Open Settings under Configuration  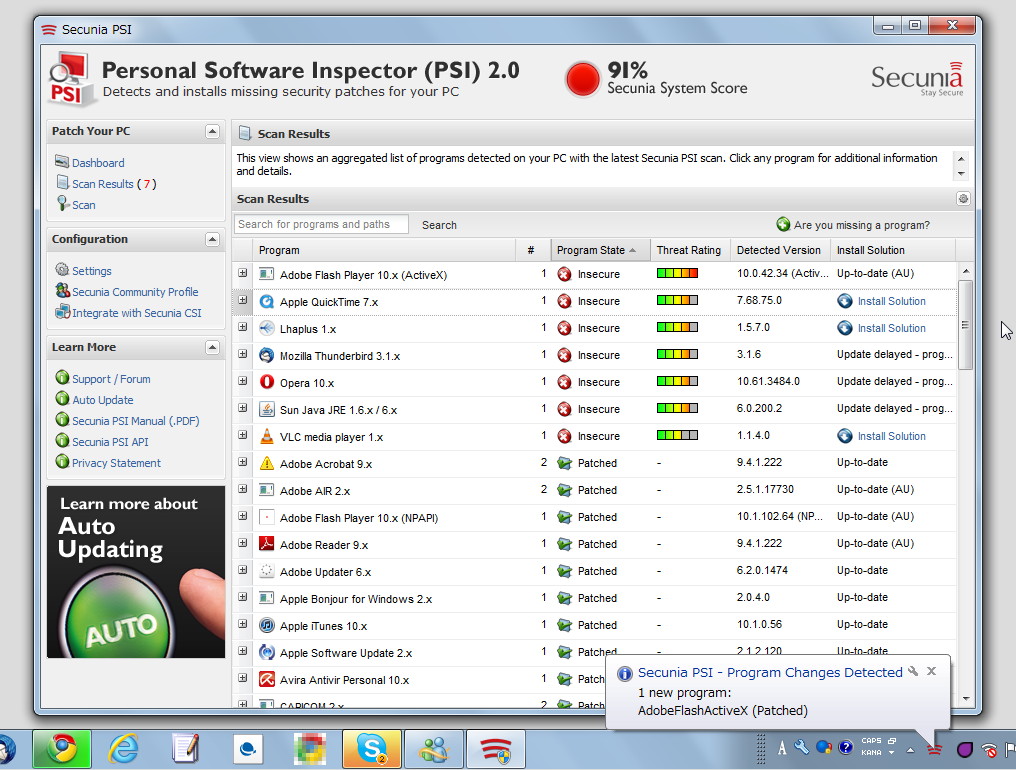(91, 271)
